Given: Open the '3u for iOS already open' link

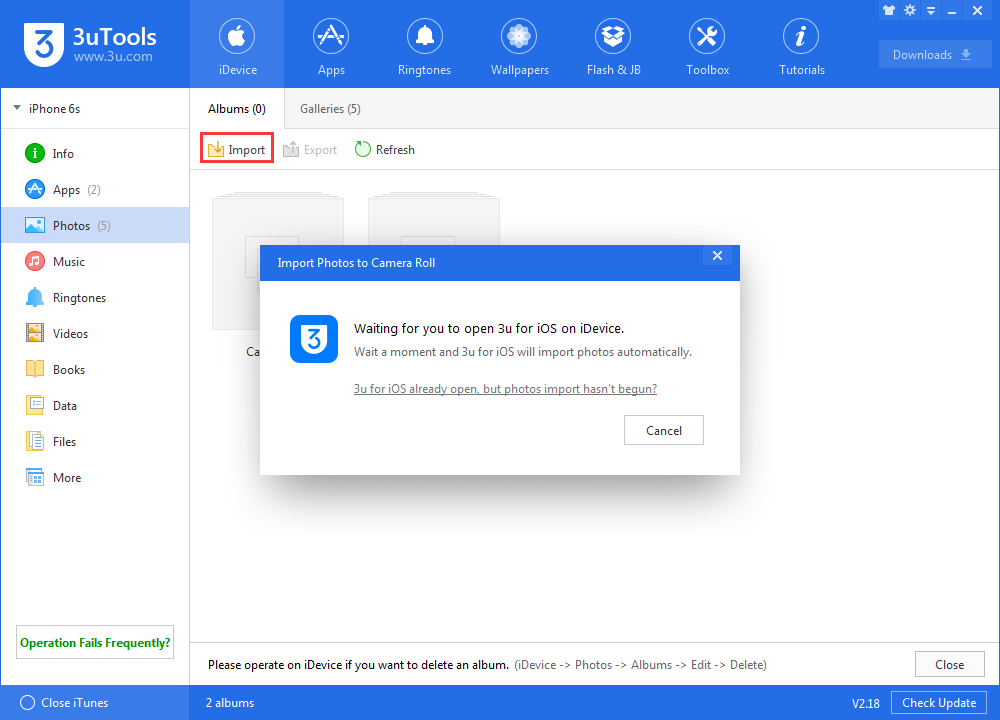Looking at the screenshot, I should [505, 389].
